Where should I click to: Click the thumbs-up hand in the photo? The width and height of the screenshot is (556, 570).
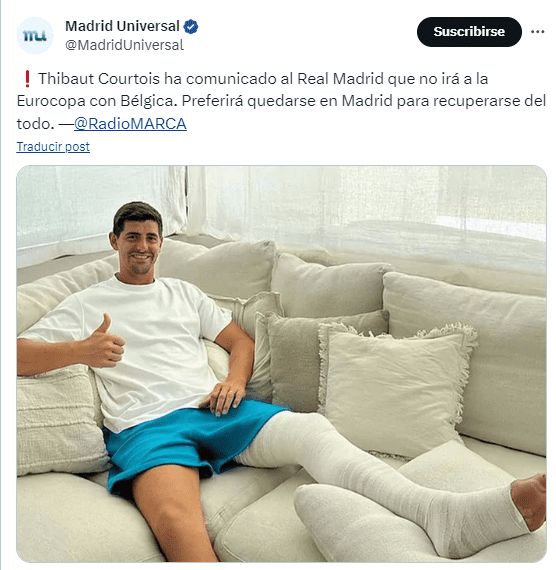click(x=103, y=342)
